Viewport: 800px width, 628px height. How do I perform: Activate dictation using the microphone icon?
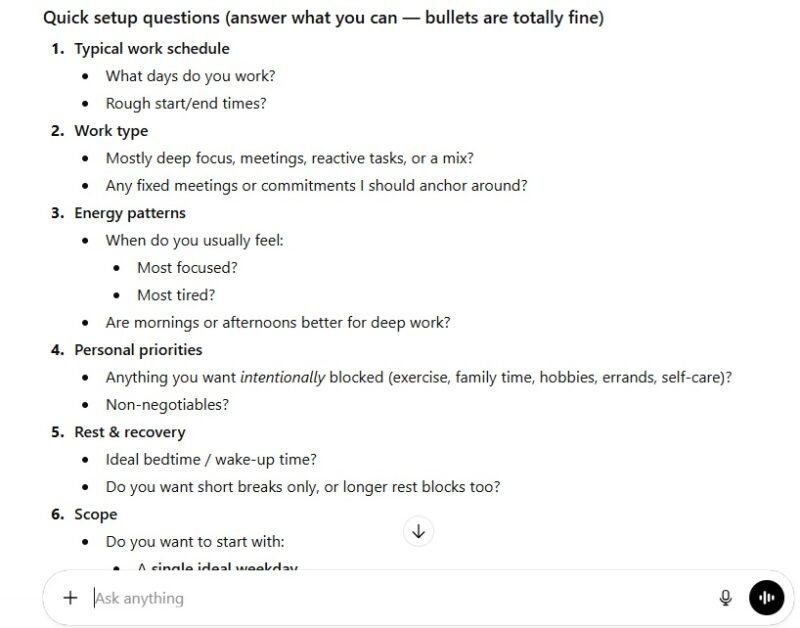(725, 597)
